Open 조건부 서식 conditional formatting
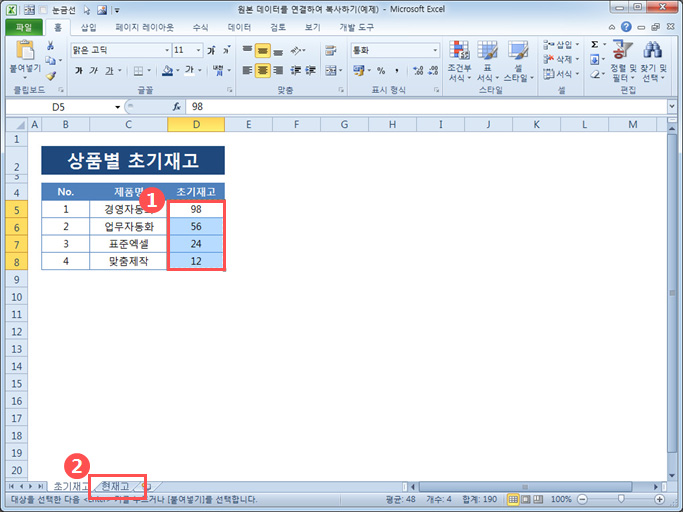 coord(460,61)
